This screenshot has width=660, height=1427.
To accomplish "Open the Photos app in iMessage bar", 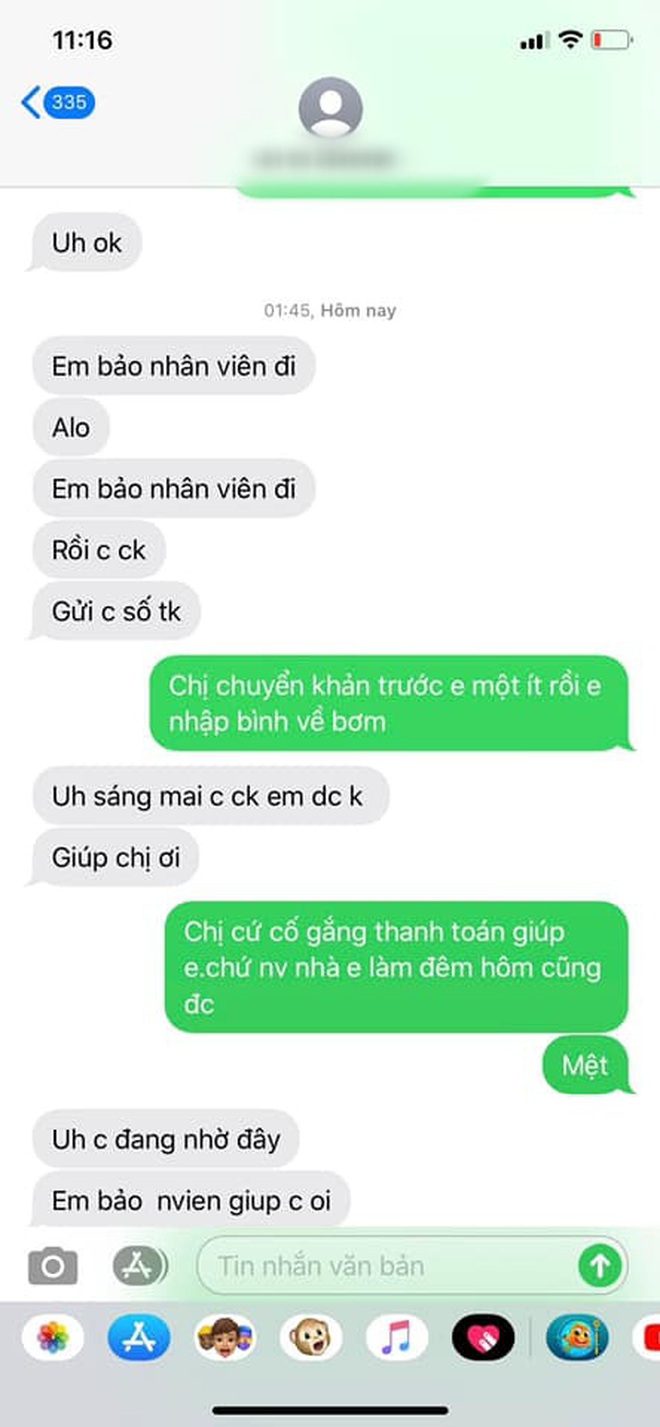I will tap(52, 1337).
